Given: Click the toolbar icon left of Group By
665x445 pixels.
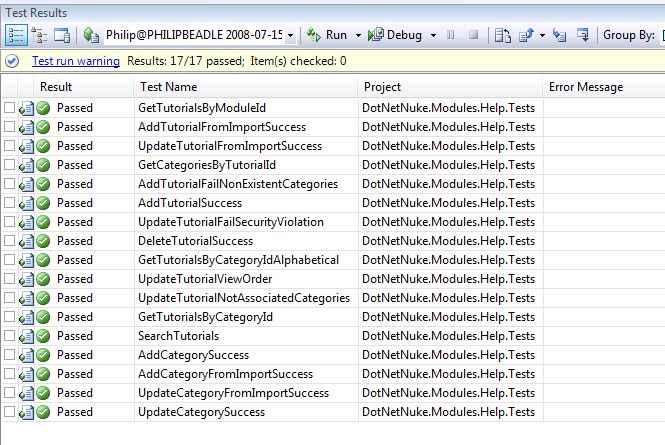Looking at the screenshot, I should pos(583,35).
